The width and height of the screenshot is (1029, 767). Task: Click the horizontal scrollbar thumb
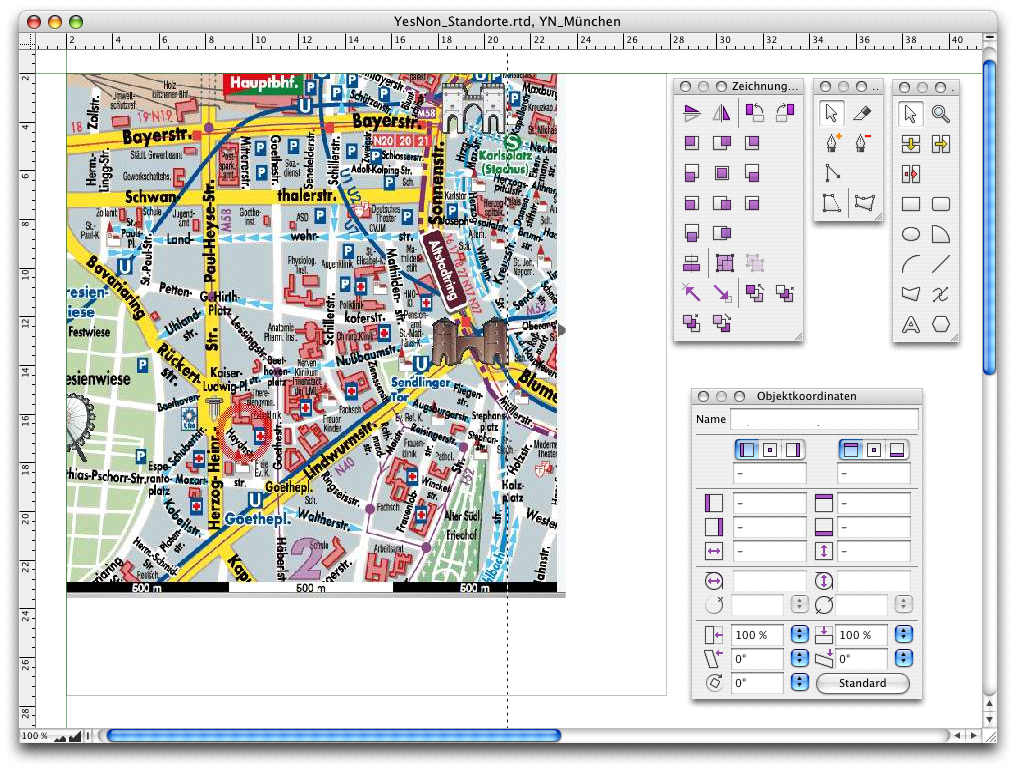click(333, 736)
